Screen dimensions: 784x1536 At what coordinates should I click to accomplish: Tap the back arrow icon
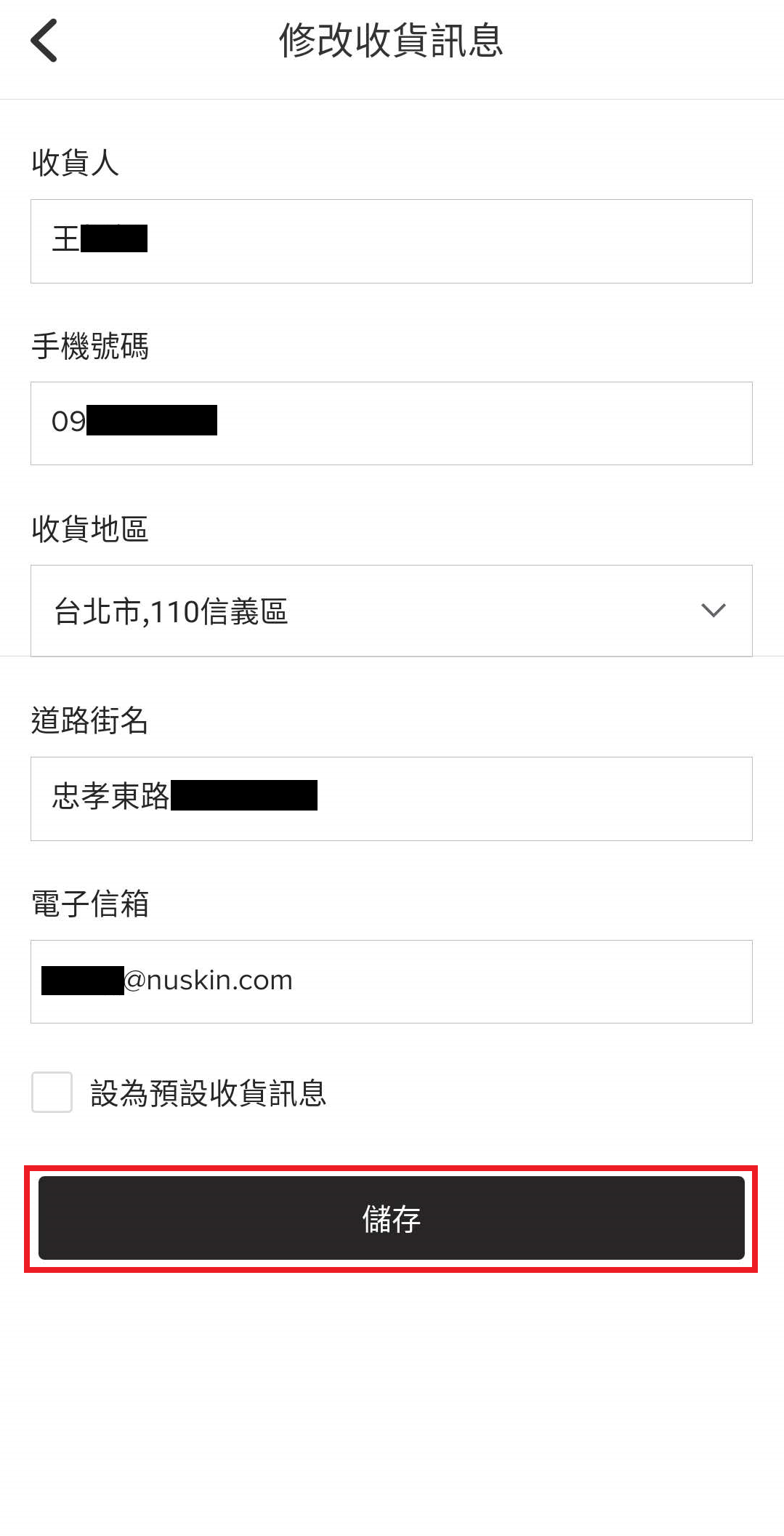coord(44,41)
